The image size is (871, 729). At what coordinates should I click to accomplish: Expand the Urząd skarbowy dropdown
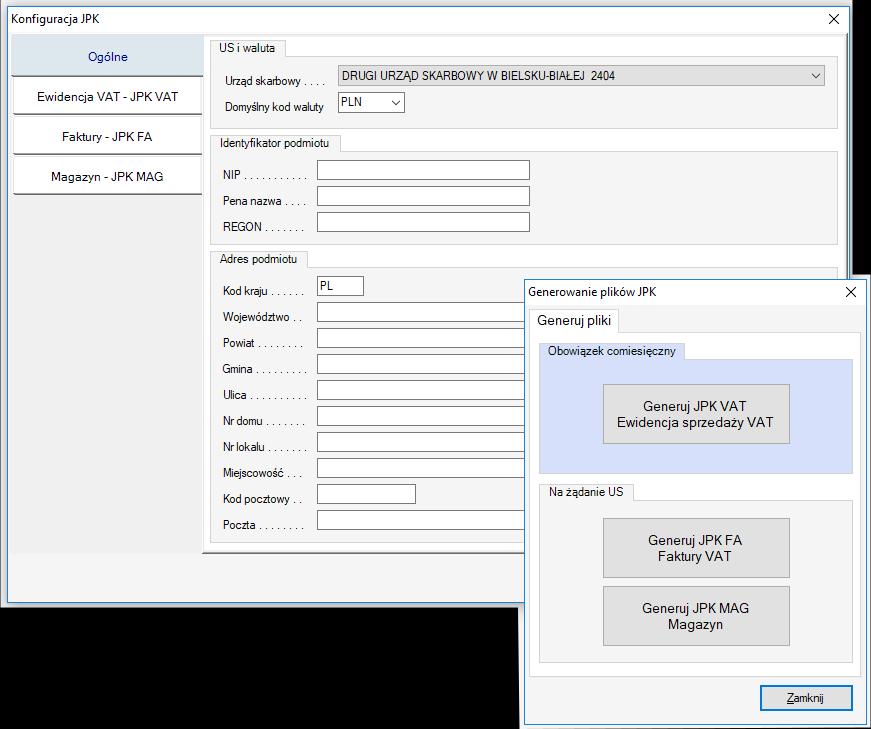[581, 76]
